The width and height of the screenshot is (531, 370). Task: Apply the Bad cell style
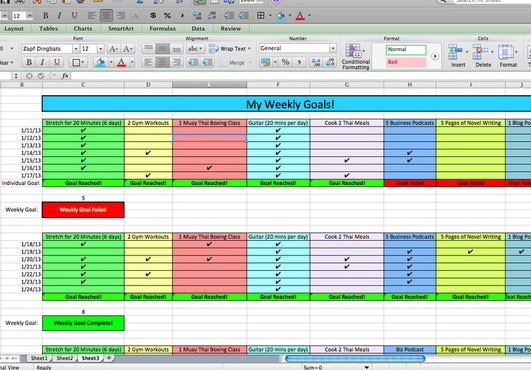coord(406,62)
